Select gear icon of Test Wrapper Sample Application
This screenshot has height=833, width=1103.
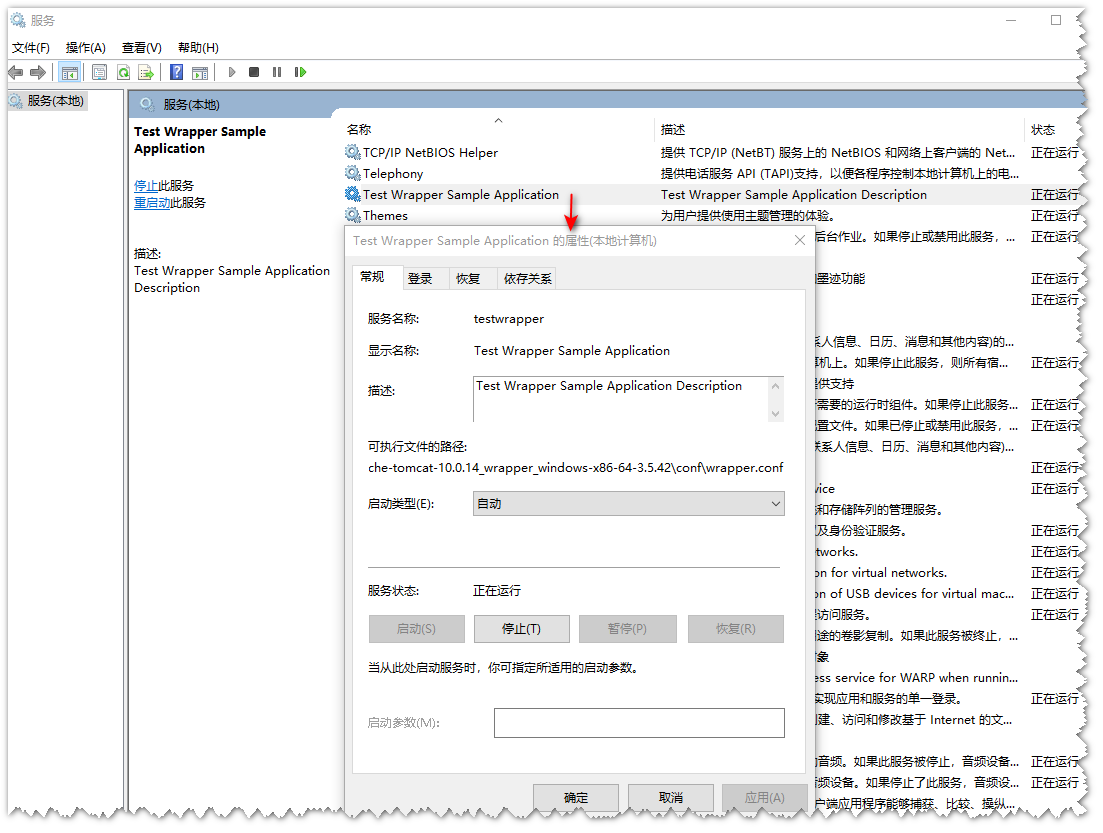(352, 194)
